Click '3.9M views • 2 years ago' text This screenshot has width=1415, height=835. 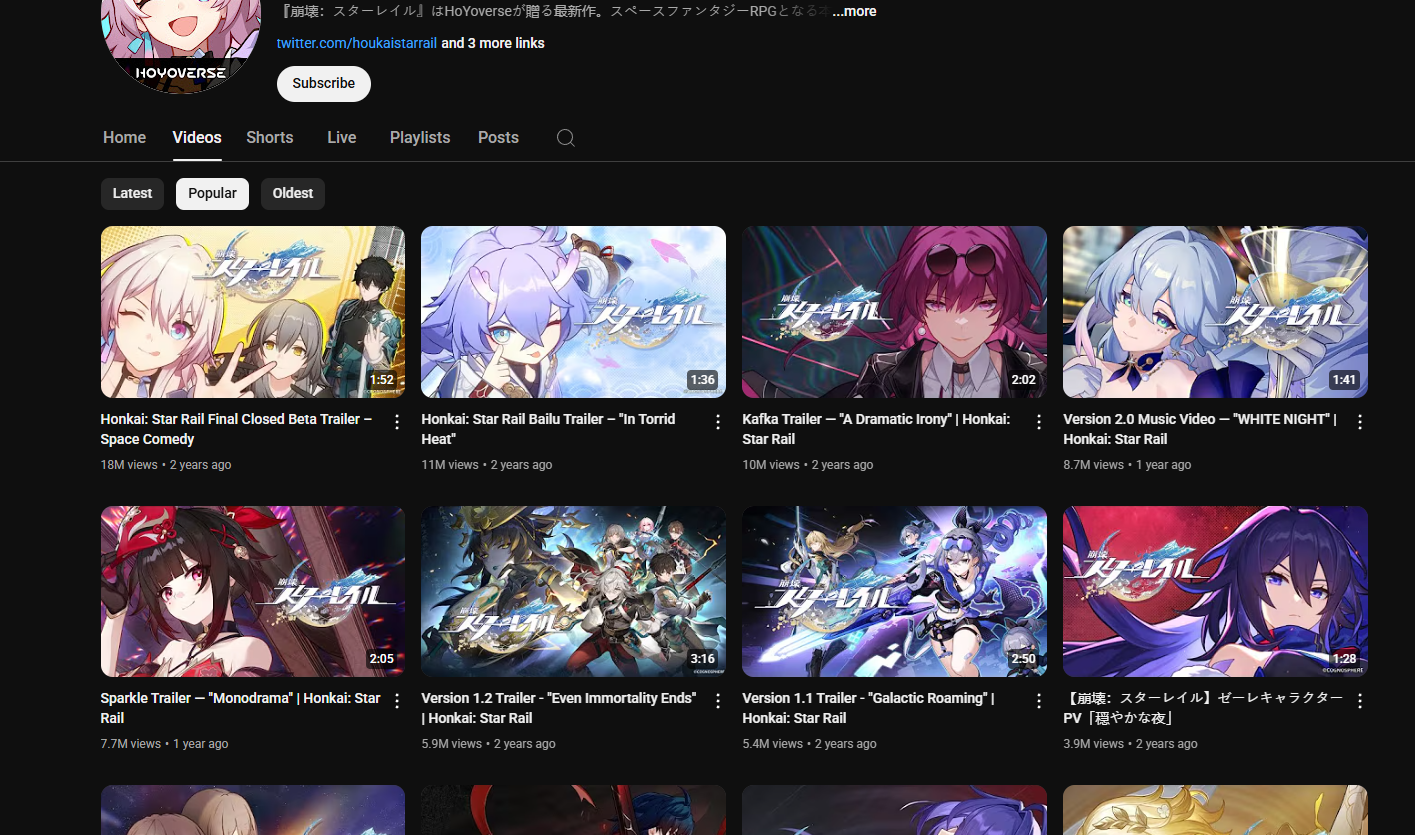[1131, 744]
